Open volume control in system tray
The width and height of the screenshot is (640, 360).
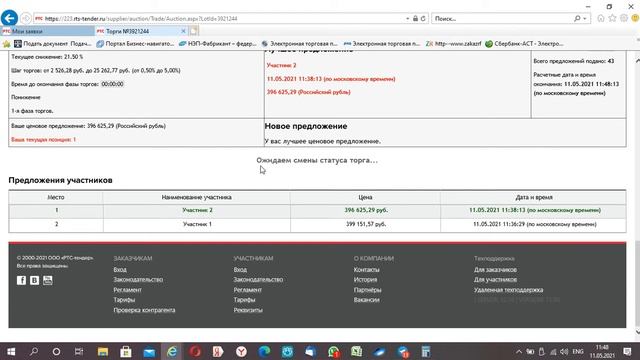click(564, 351)
